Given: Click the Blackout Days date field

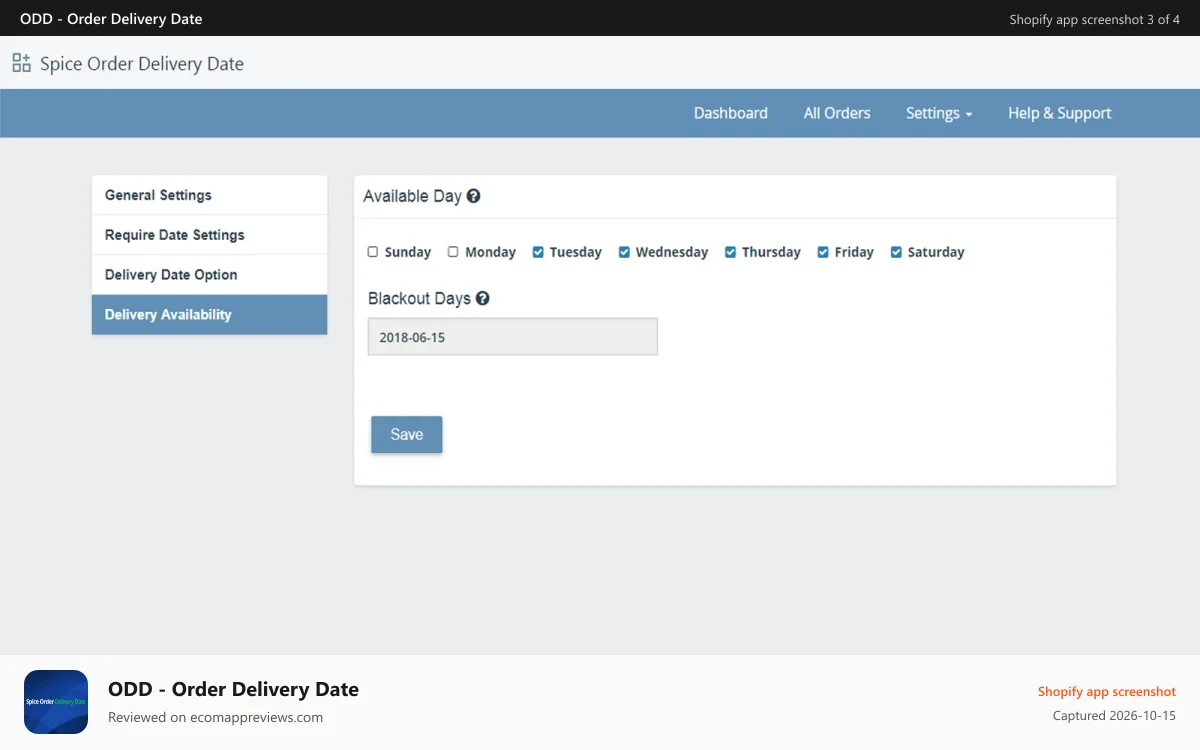Looking at the screenshot, I should 513,337.
